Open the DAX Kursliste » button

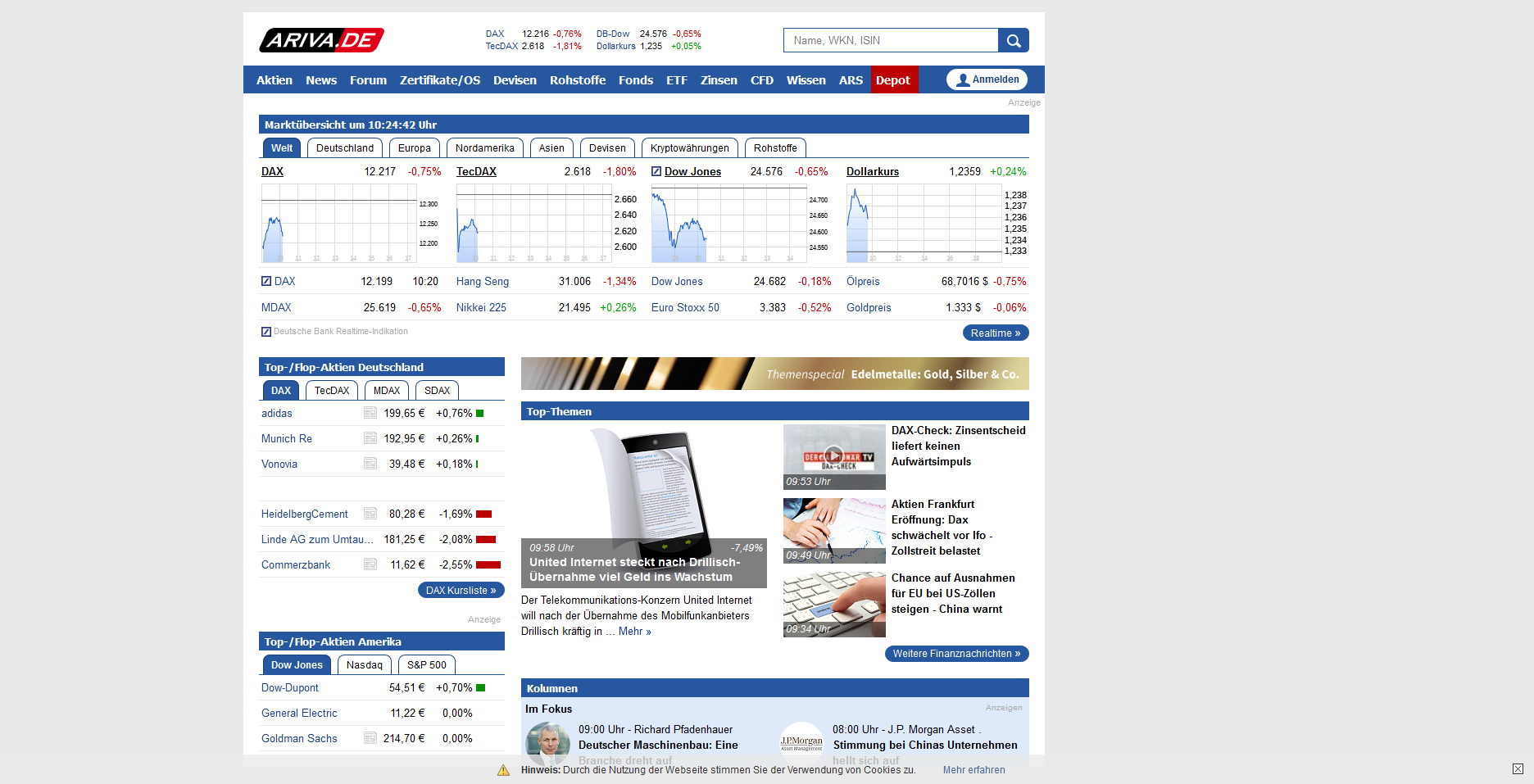tap(461, 590)
